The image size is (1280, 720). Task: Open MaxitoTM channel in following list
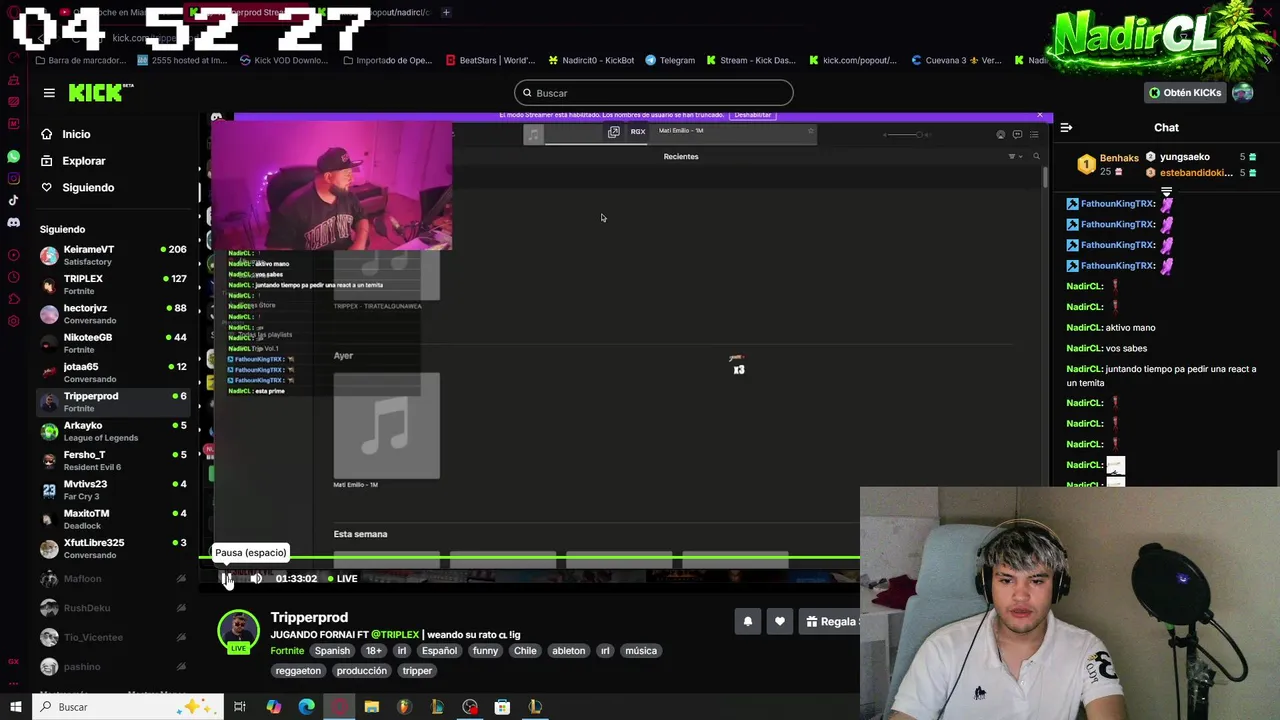coord(113,519)
